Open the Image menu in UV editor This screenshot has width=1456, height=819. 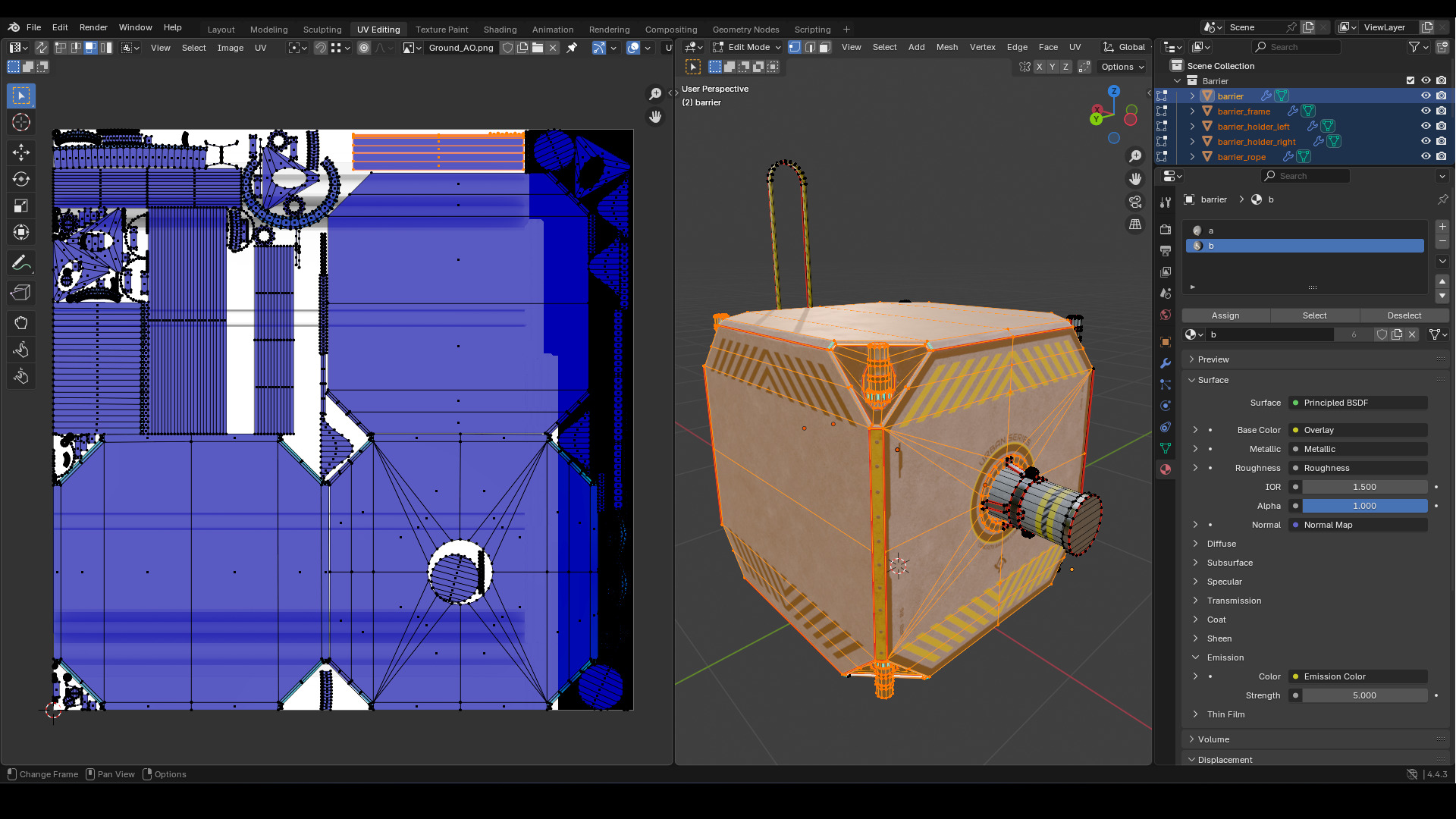point(230,48)
